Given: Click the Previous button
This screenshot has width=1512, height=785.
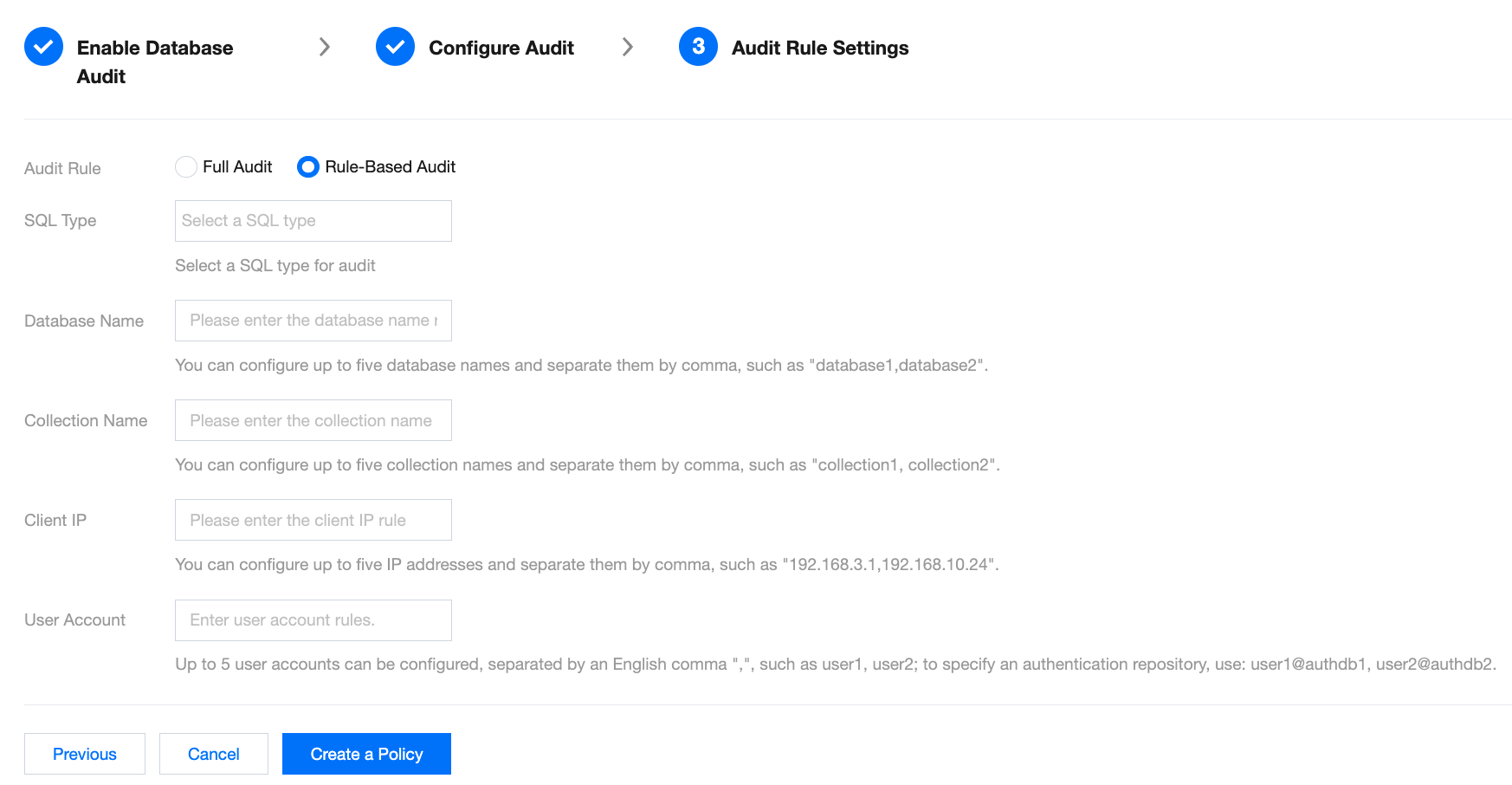Looking at the screenshot, I should coord(85,754).
